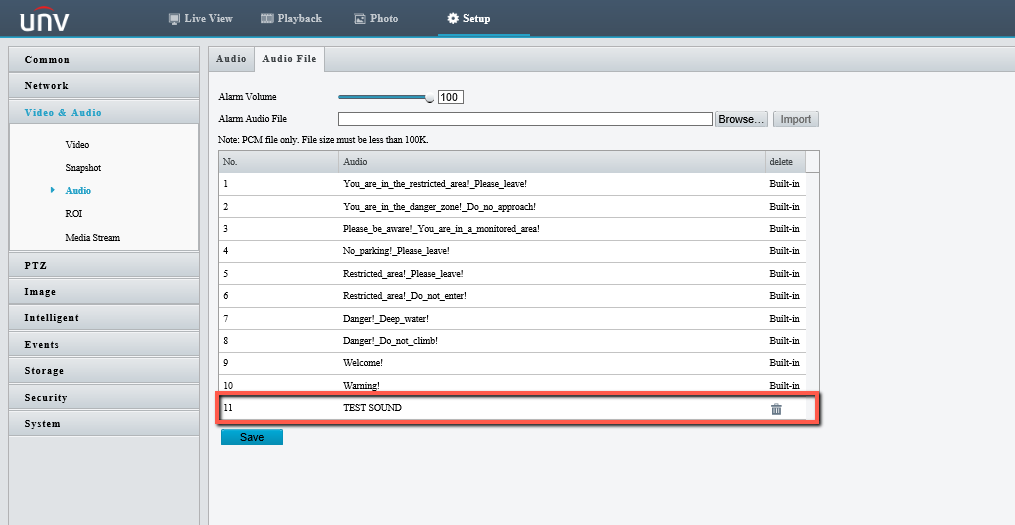Select the Danger!_Do_not_climb! row

pyautogui.click(x=512, y=341)
